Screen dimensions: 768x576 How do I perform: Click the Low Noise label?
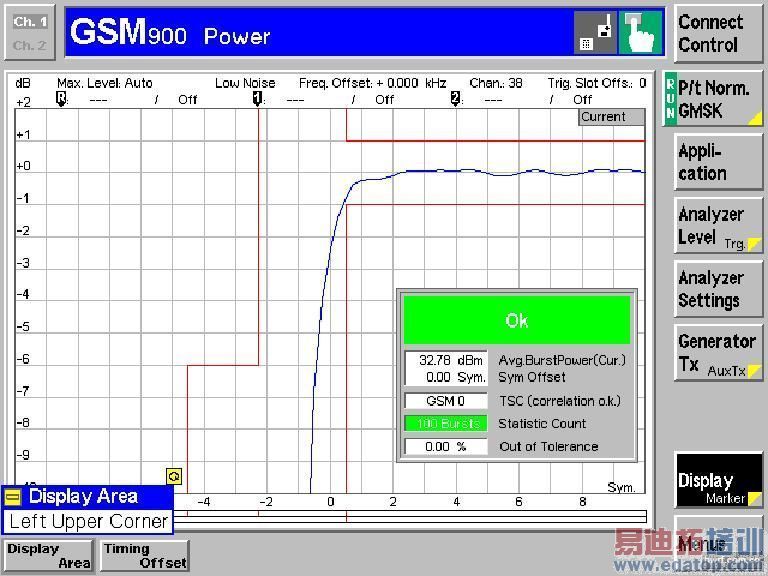[245, 83]
